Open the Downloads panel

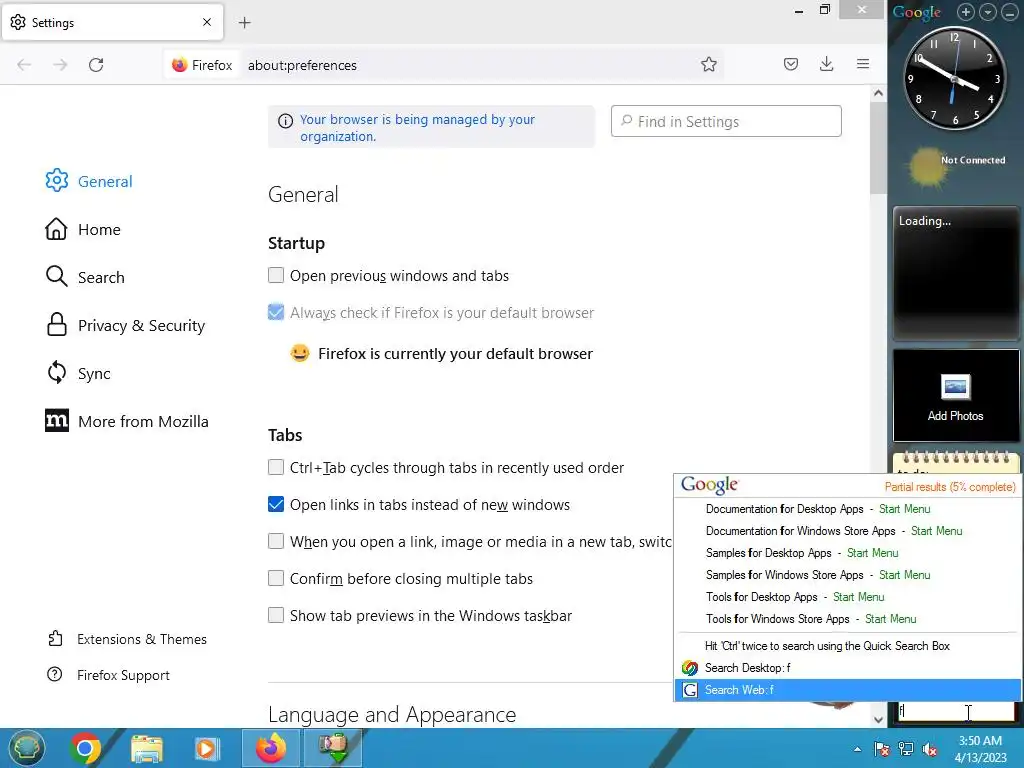pyautogui.click(x=826, y=64)
